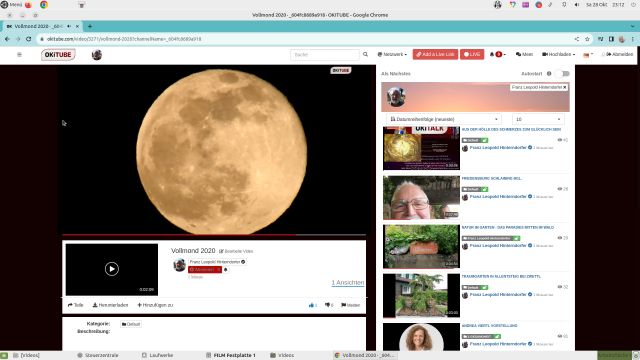Open the notifications bell in the header
The image size is (640, 360).
point(492,54)
